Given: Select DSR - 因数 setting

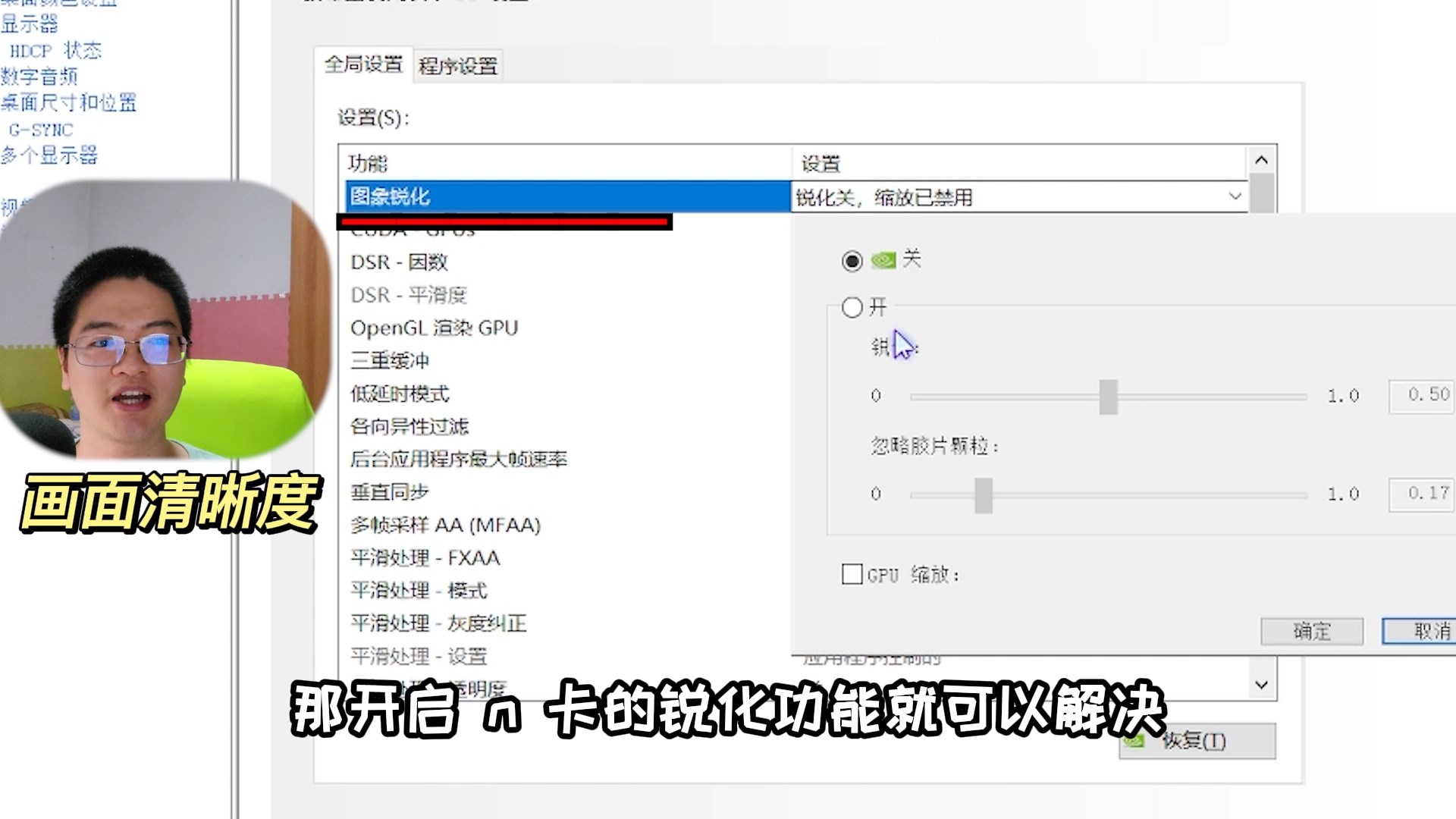Looking at the screenshot, I should [398, 261].
